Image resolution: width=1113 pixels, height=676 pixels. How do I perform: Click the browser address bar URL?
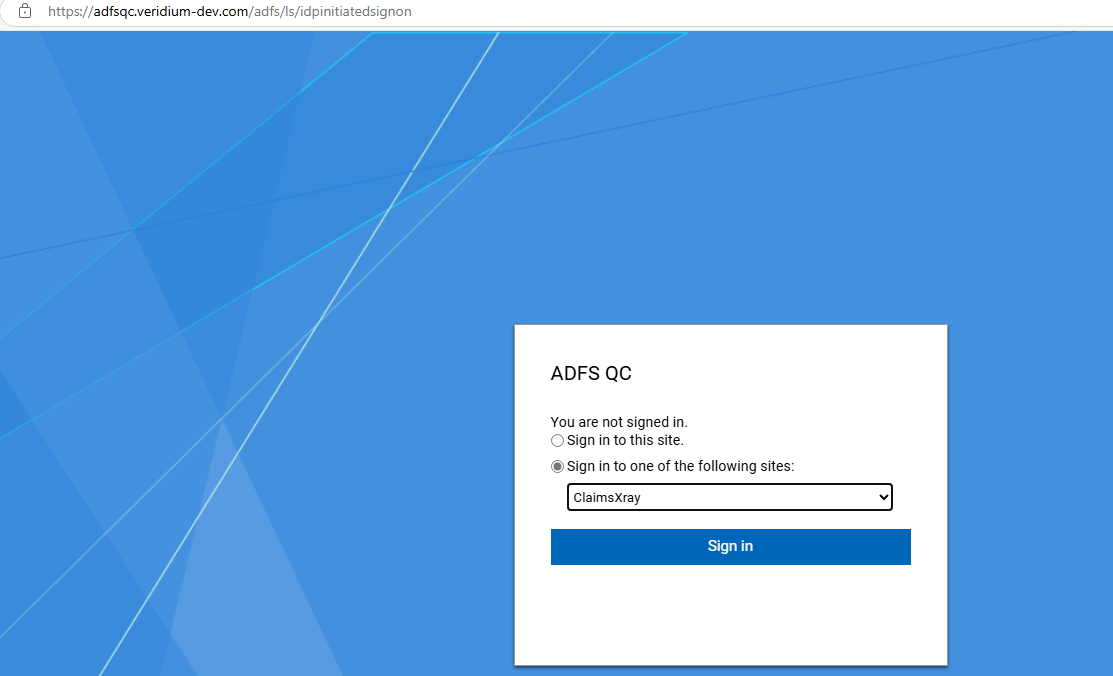coord(230,12)
